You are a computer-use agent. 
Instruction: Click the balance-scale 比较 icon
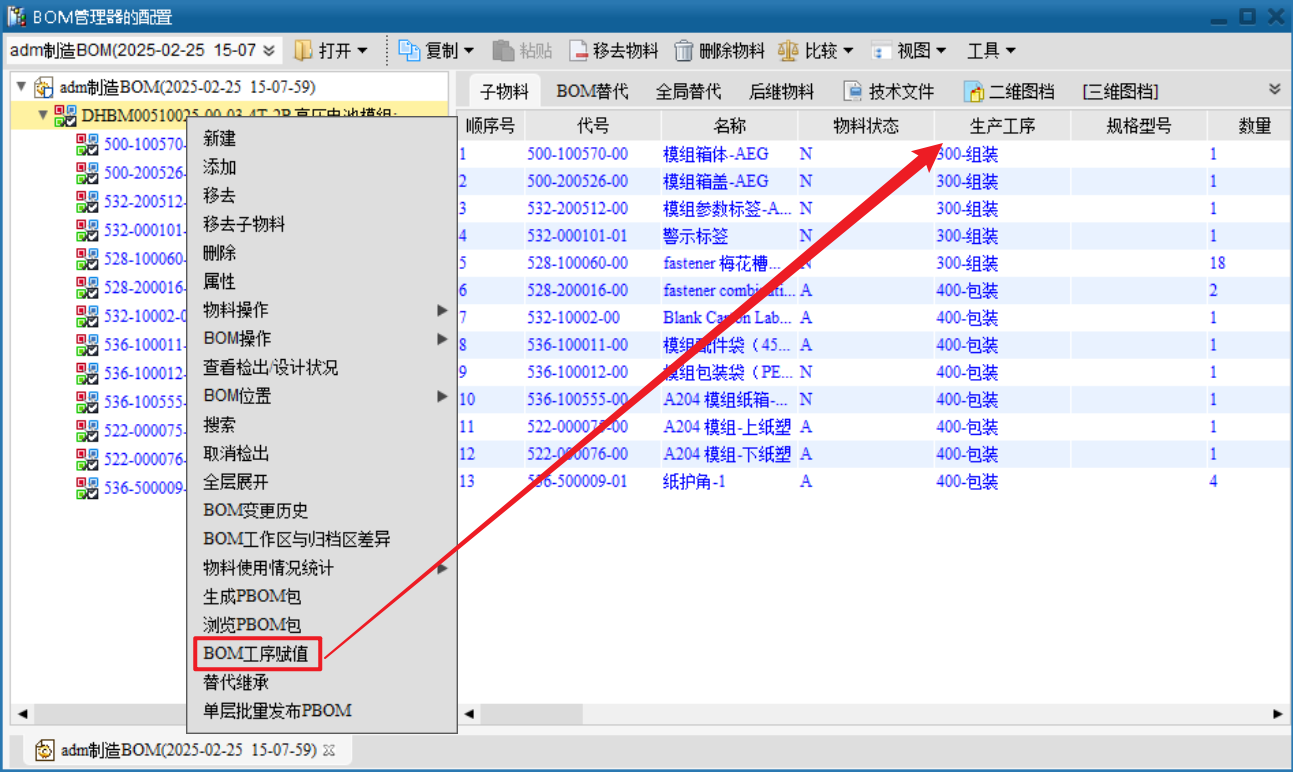[789, 50]
